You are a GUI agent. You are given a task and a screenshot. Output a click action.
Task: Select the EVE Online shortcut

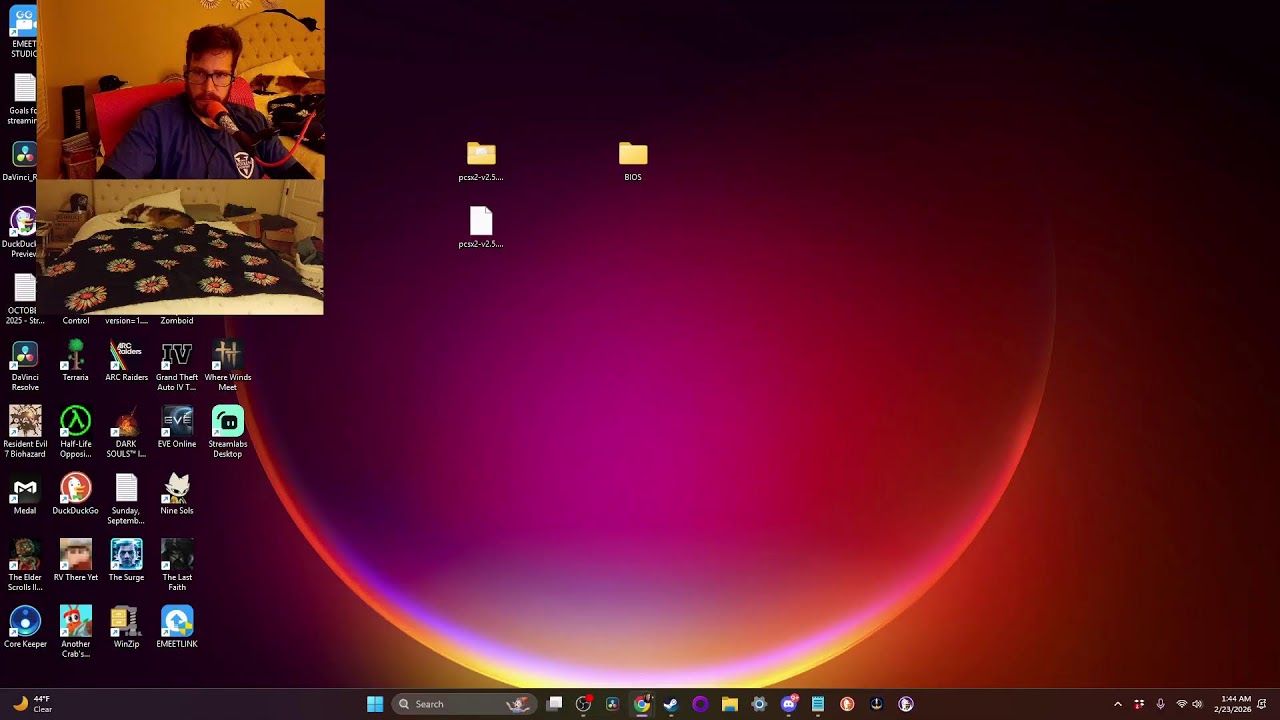point(177,428)
